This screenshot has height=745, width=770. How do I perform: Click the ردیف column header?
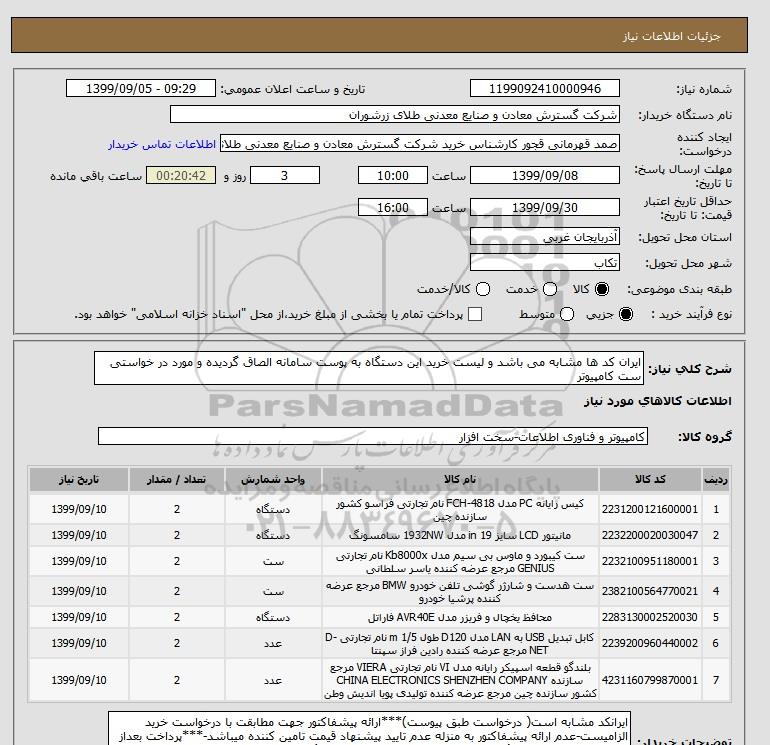[x=716, y=480]
